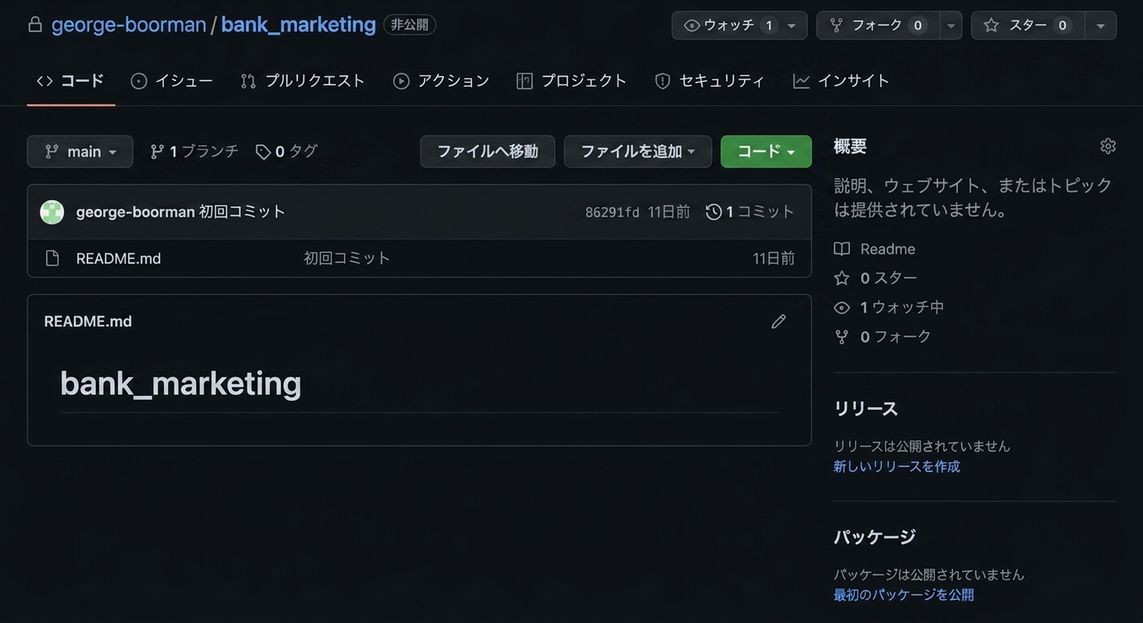Switch to the イシュー tab
The image size is (1143, 623).
pyautogui.click(x=172, y=81)
